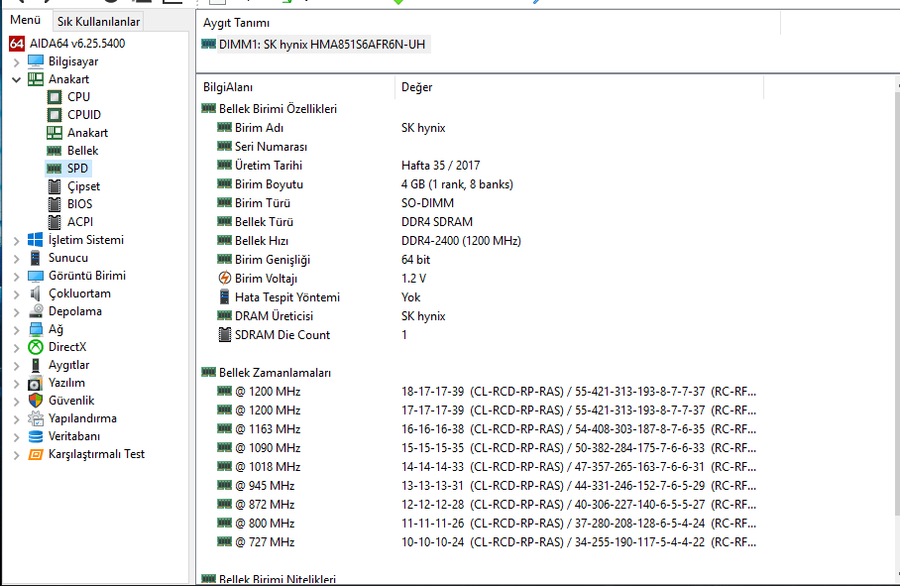900x586 pixels.
Task: Click the SDRAM Die Count chip icon
Action: (225, 335)
